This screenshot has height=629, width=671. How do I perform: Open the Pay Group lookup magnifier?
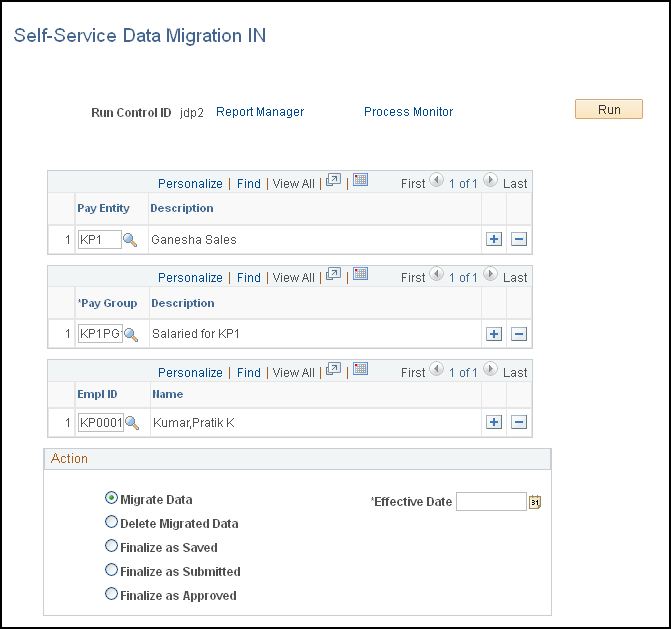click(x=130, y=334)
